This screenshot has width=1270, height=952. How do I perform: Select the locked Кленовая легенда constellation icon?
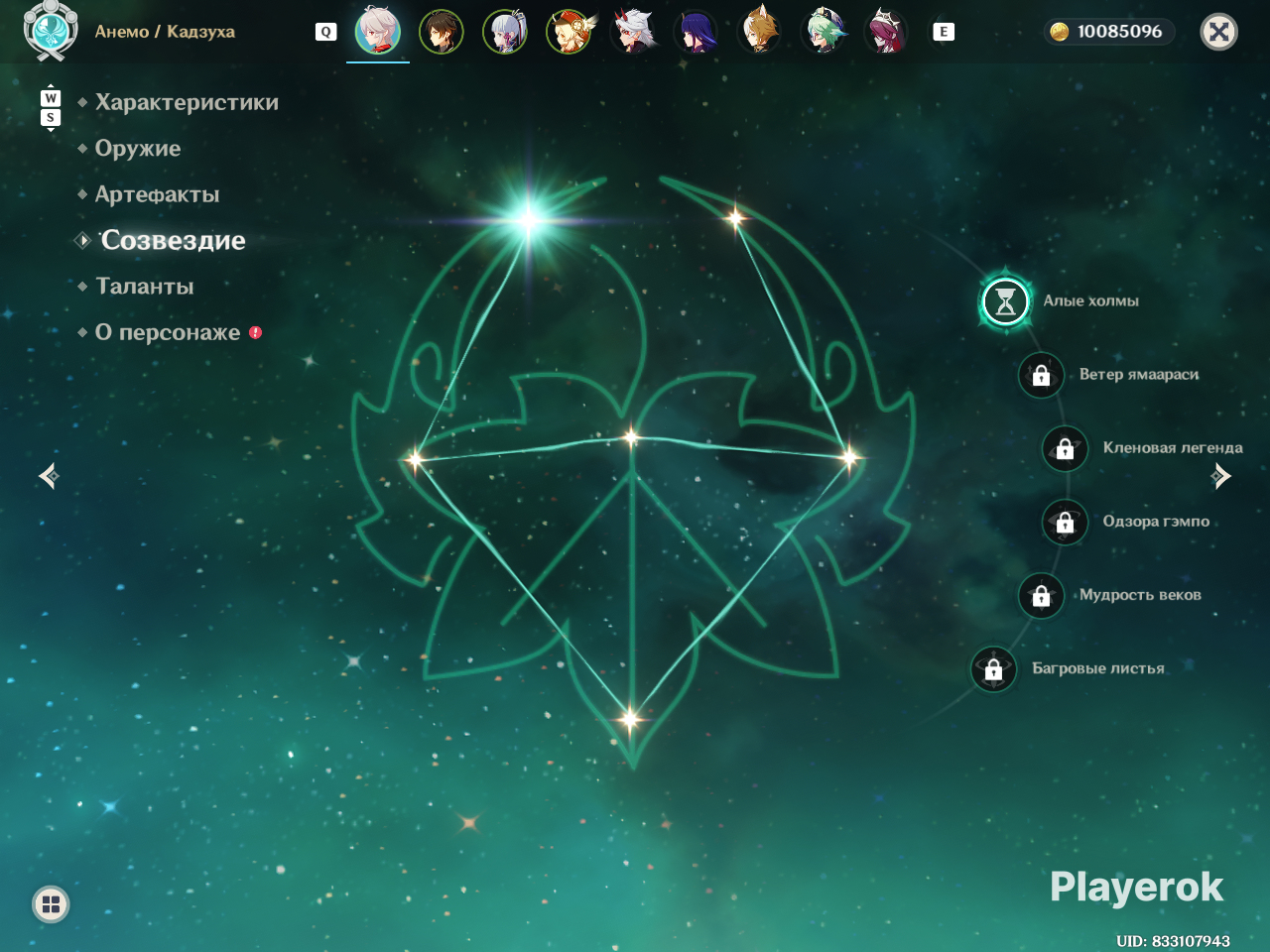coord(1065,448)
